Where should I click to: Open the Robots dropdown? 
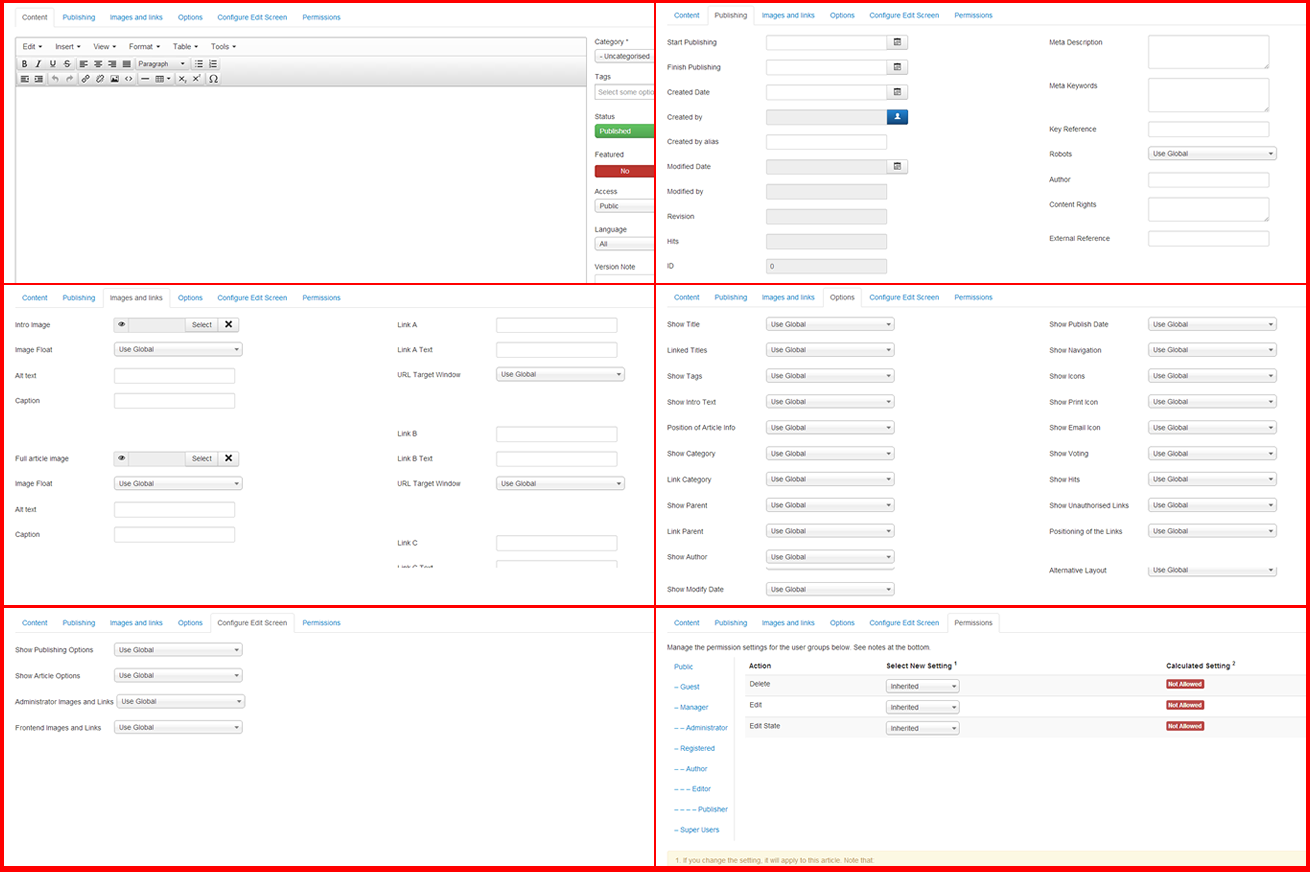1212,154
